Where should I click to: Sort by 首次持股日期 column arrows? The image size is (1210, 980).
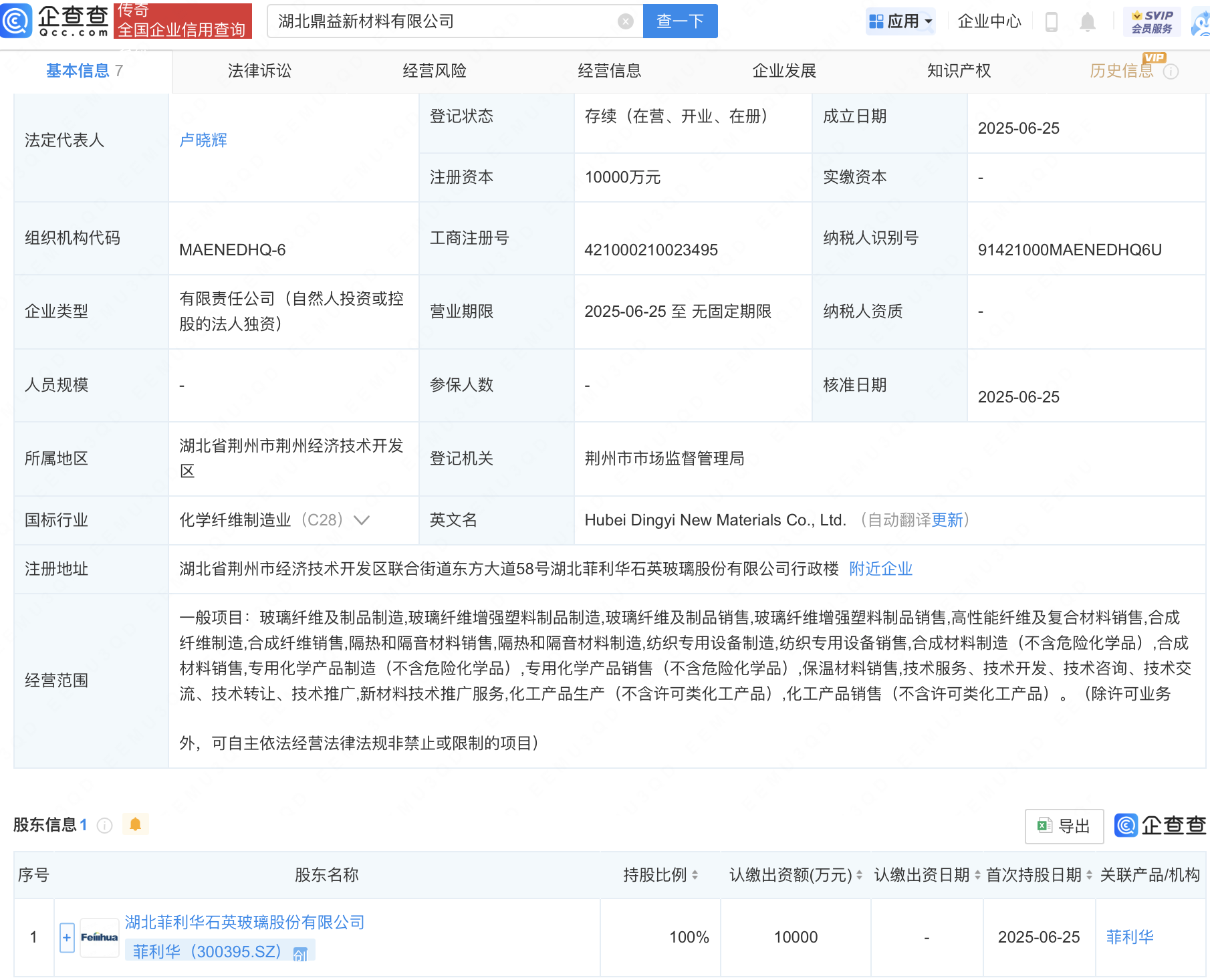click(x=1089, y=875)
